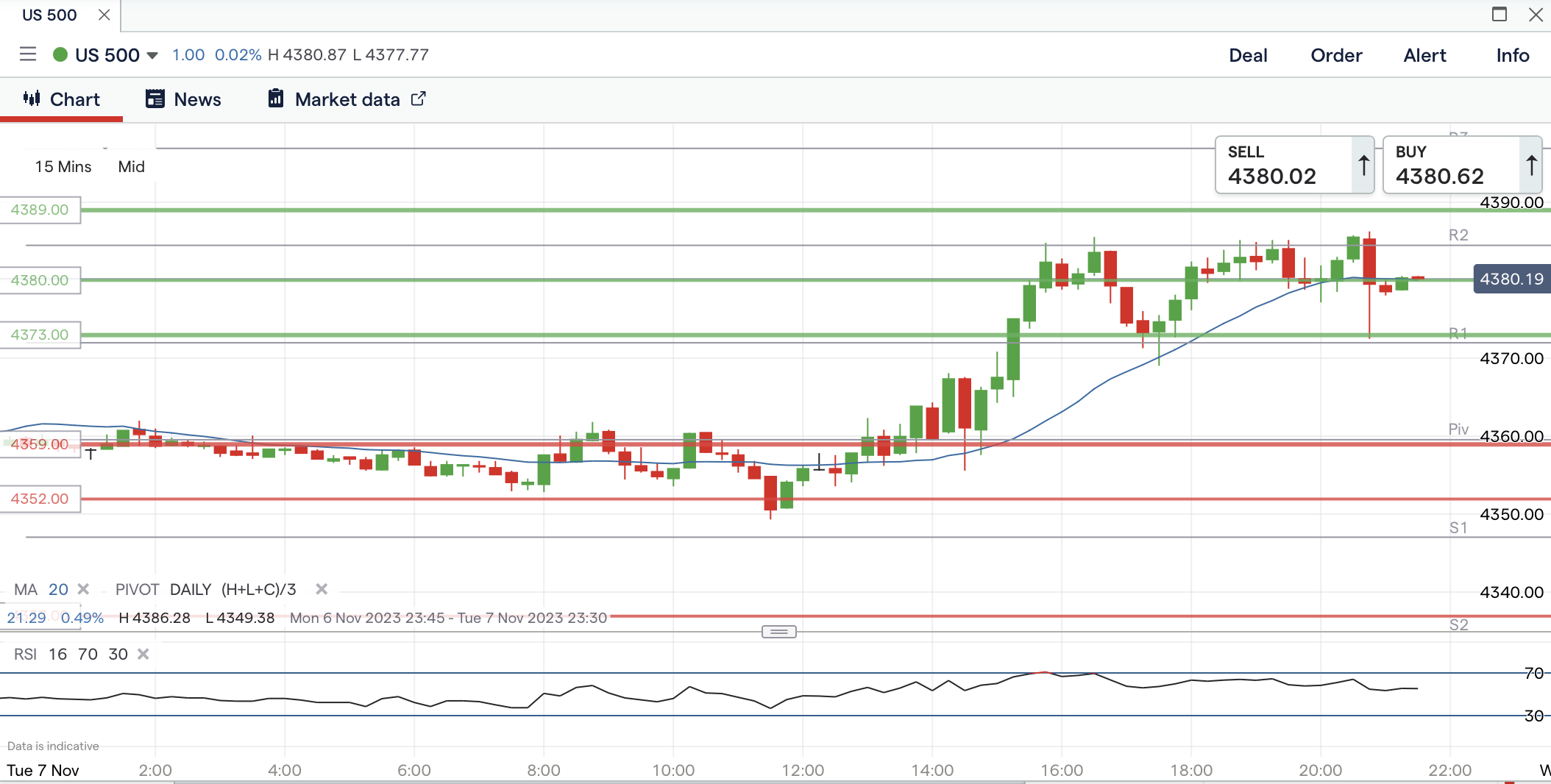Show market Info

tap(1513, 55)
